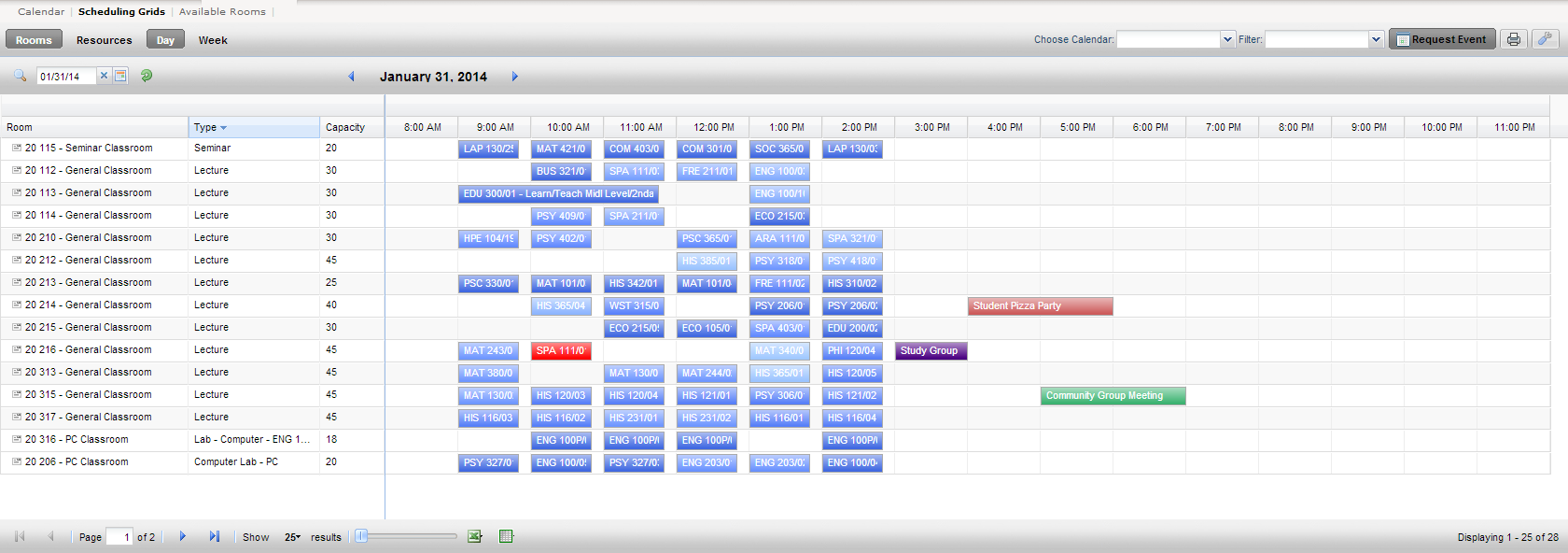Image resolution: width=1568 pixels, height=553 pixels.
Task: Open WST 315 event in room 20 214
Action: (x=634, y=305)
